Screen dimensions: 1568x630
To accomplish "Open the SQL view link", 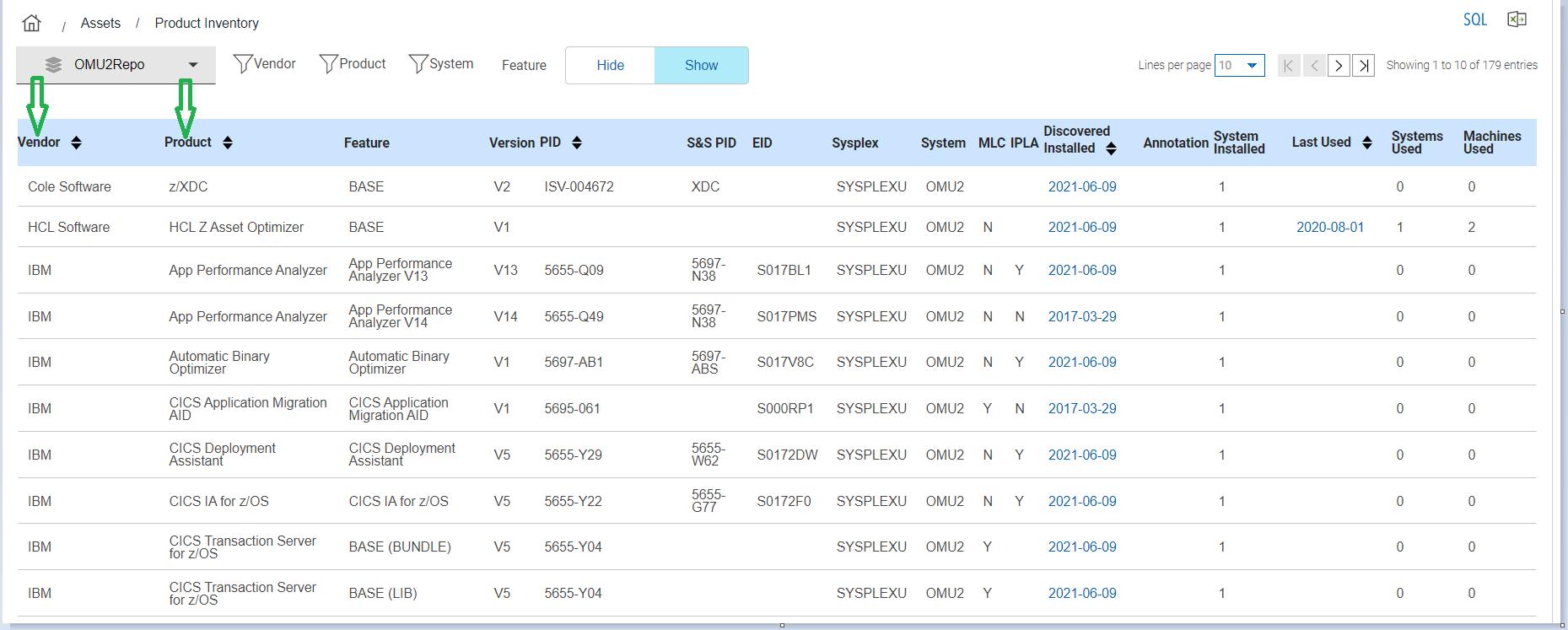I will [1474, 19].
